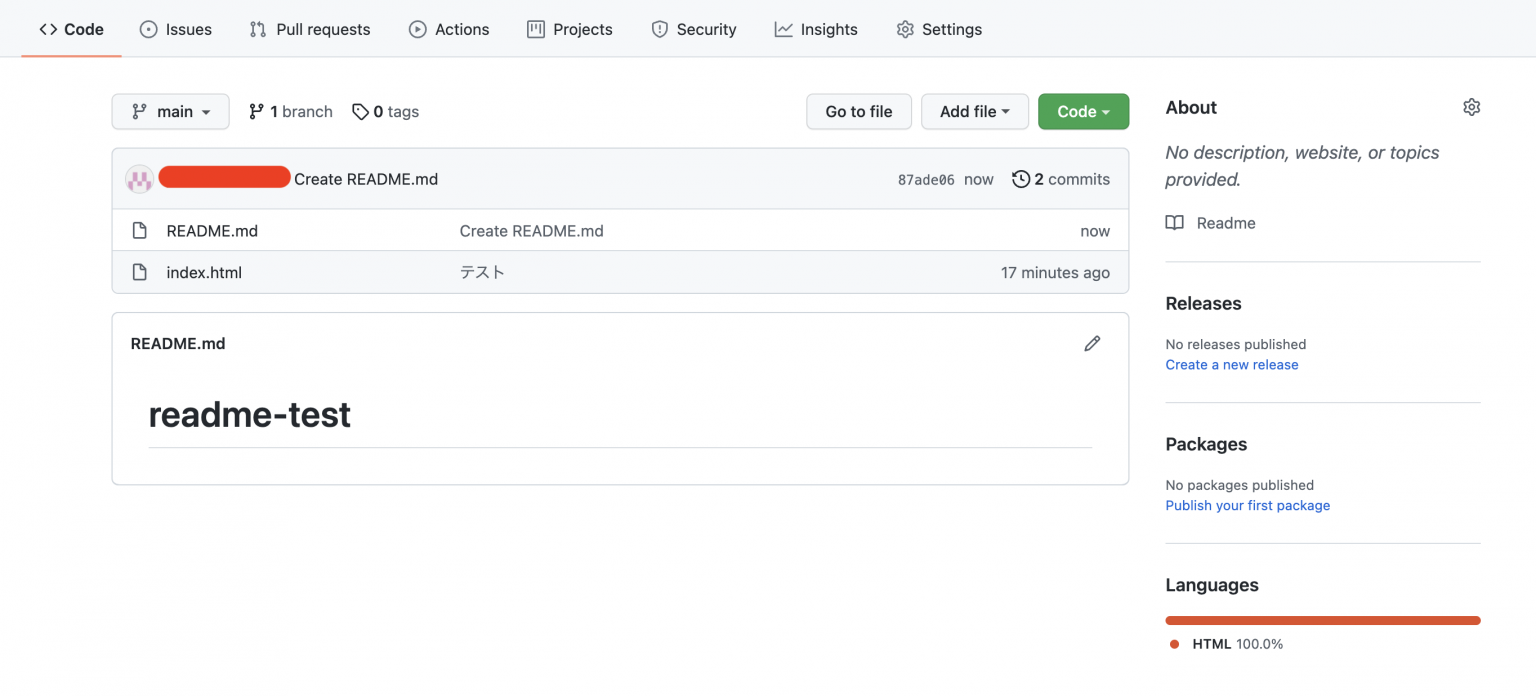
Task: Click the About section gear icon
Action: coord(1471,107)
